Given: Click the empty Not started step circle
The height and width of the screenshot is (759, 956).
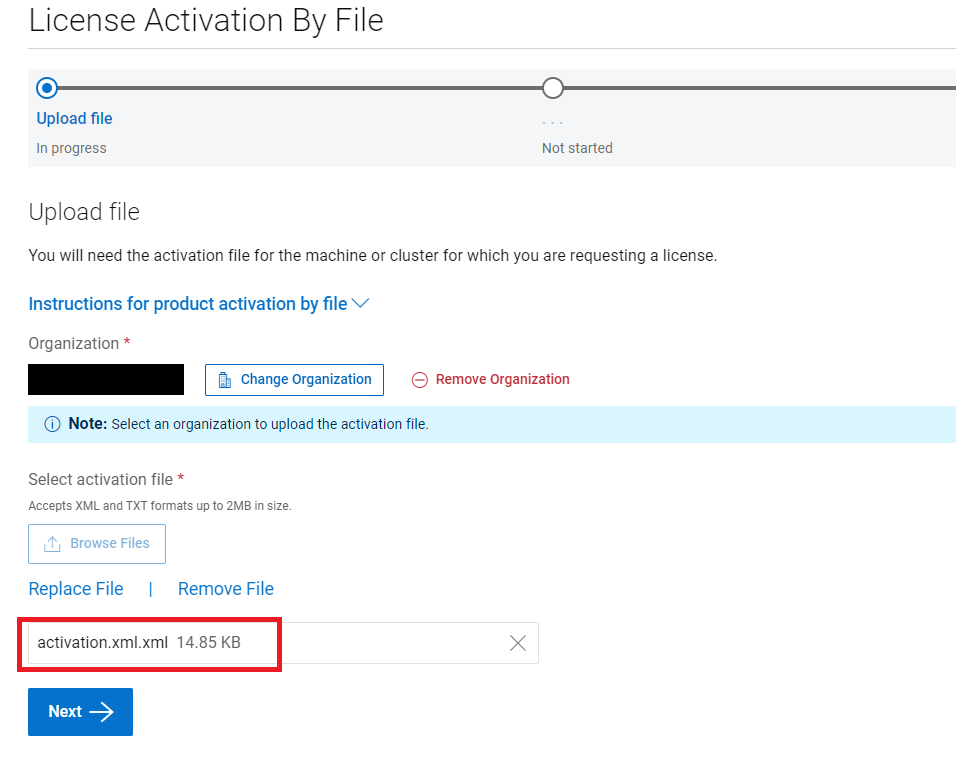Looking at the screenshot, I should point(552,88).
